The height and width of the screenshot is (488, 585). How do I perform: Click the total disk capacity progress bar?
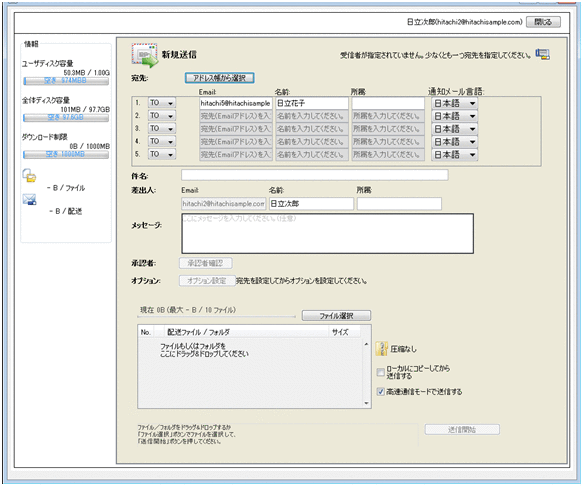66,118
